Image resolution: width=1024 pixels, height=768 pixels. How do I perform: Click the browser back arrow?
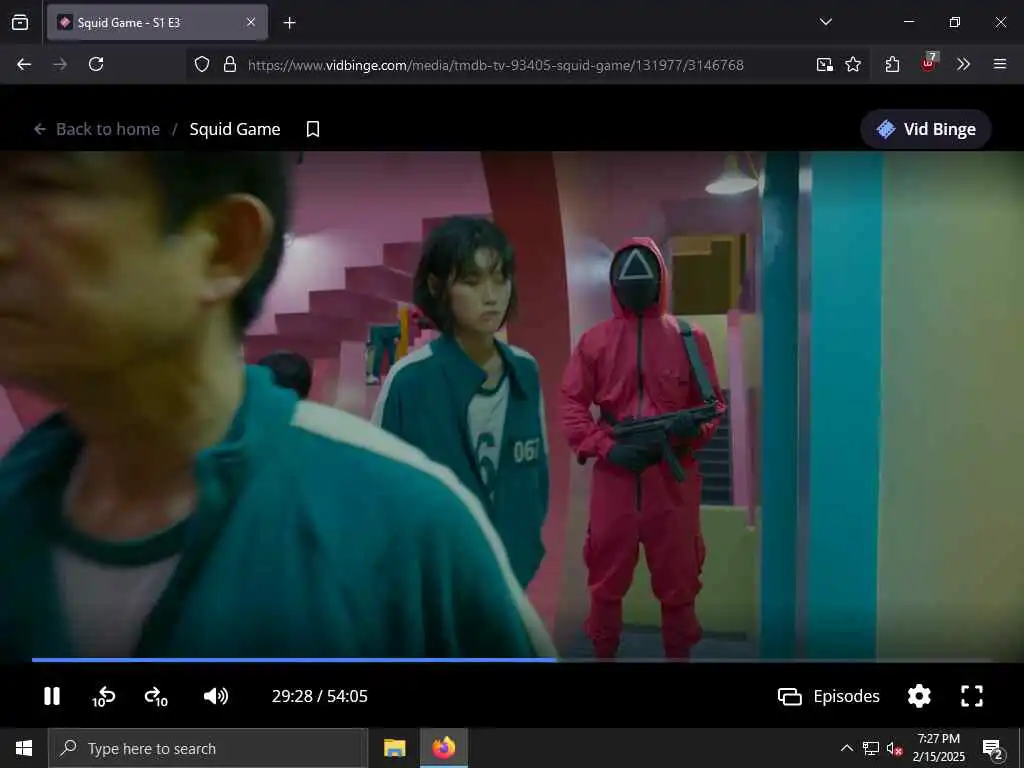[24, 64]
